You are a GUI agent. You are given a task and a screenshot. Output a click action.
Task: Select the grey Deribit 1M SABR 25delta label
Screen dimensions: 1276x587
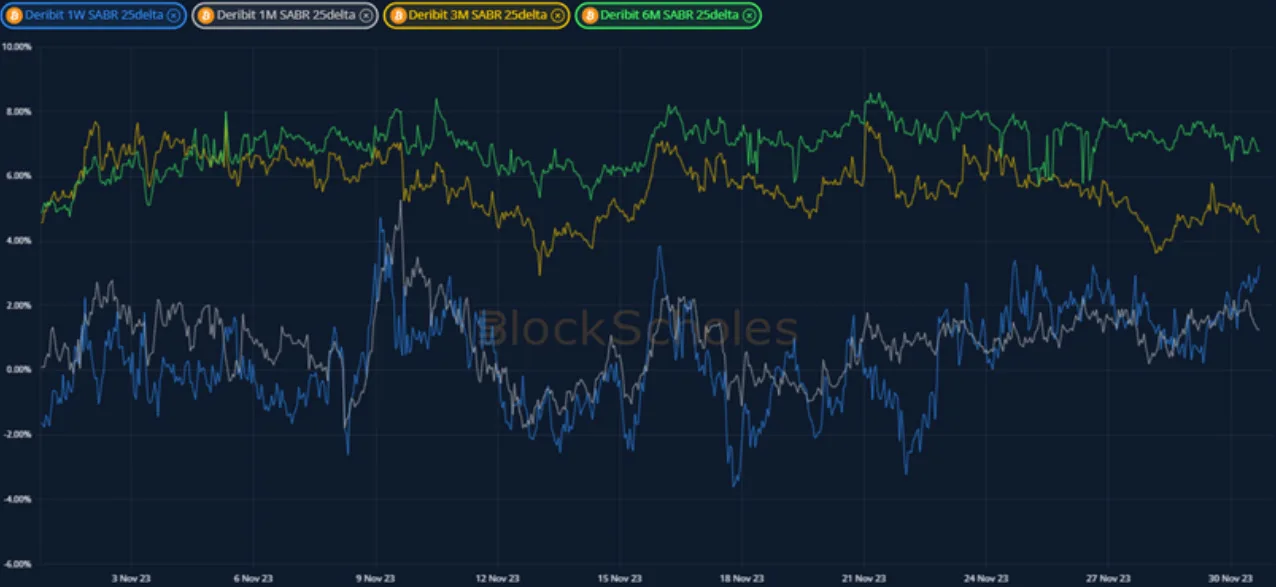pyautogui.click(x=286, y=15)
